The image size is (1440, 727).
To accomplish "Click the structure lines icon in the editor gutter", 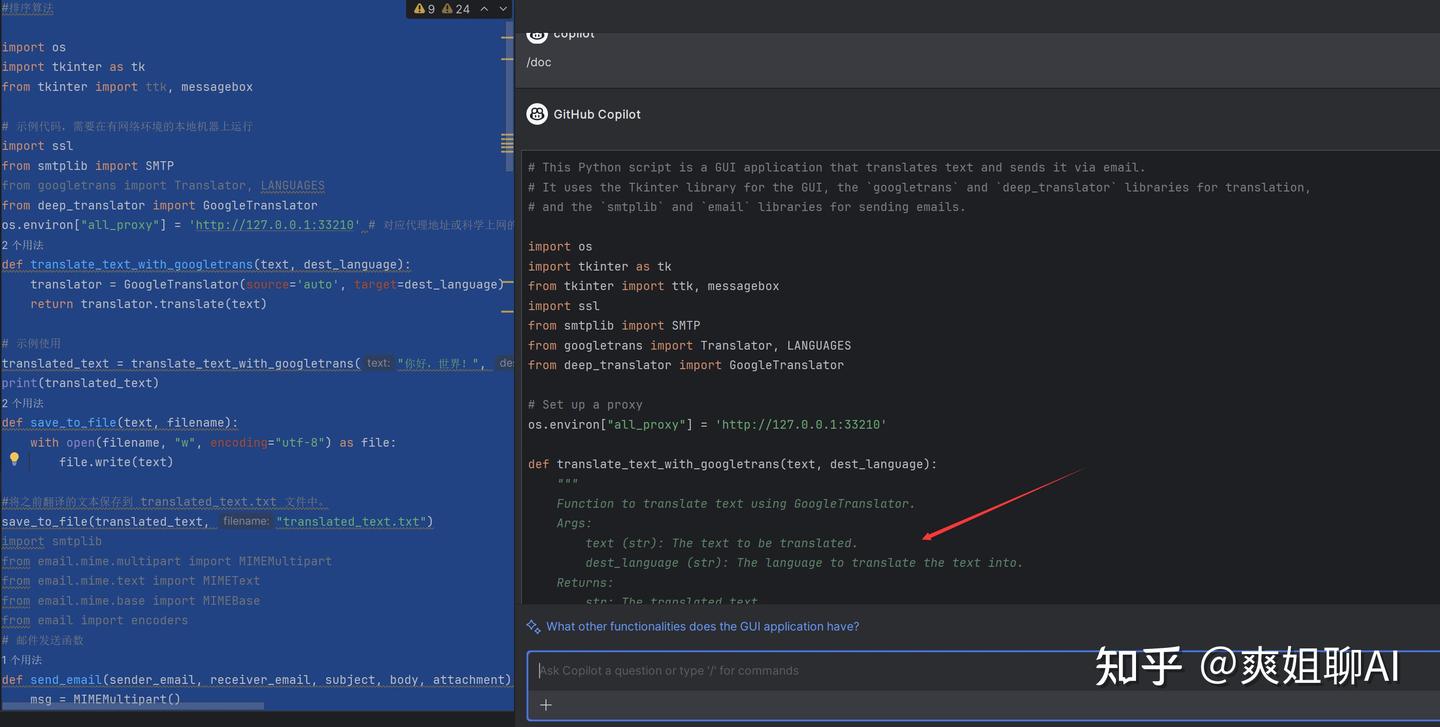I will pyautogui.click(x=507, y=144).
